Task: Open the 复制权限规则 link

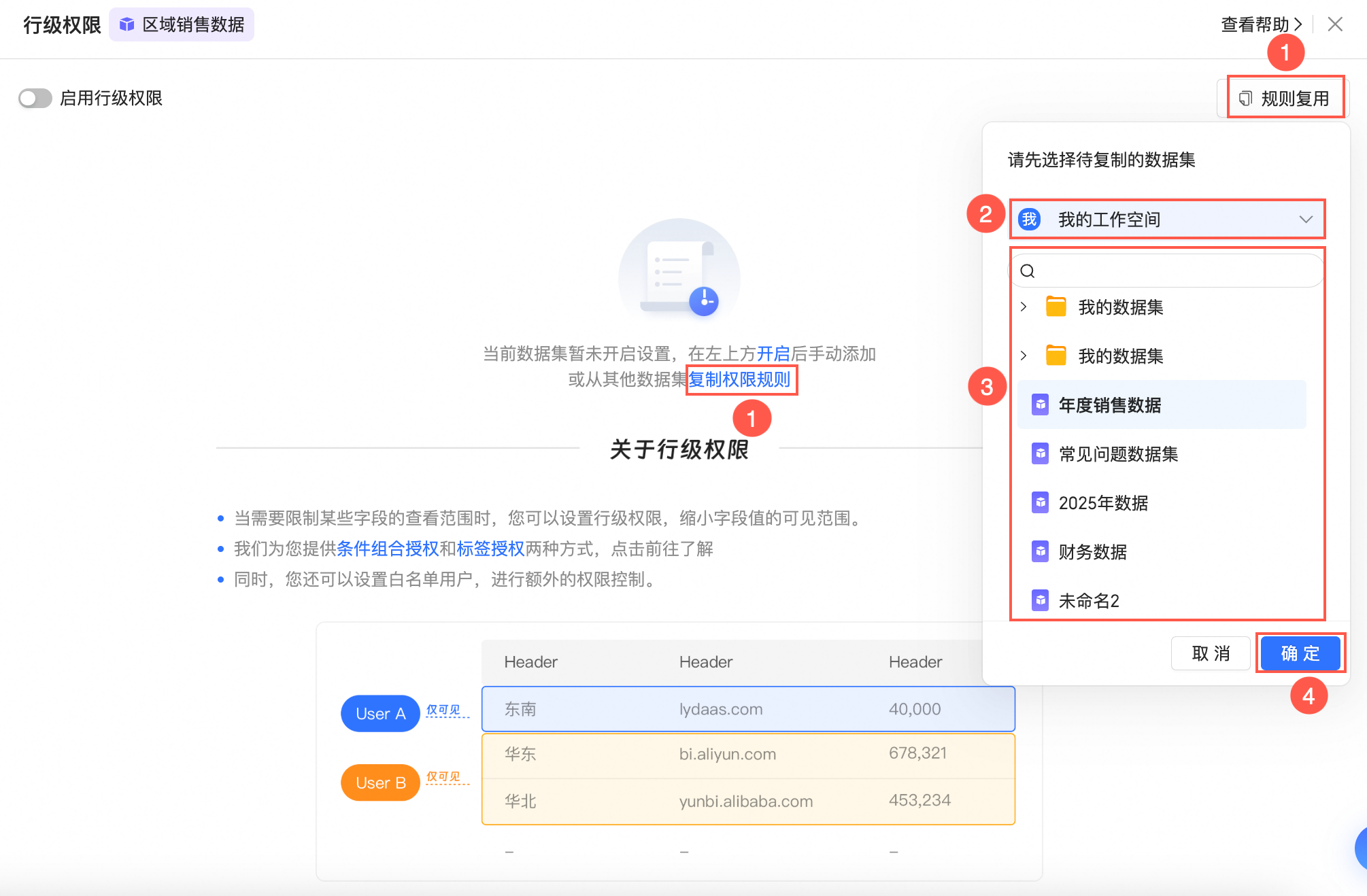Action: [739, 379]
